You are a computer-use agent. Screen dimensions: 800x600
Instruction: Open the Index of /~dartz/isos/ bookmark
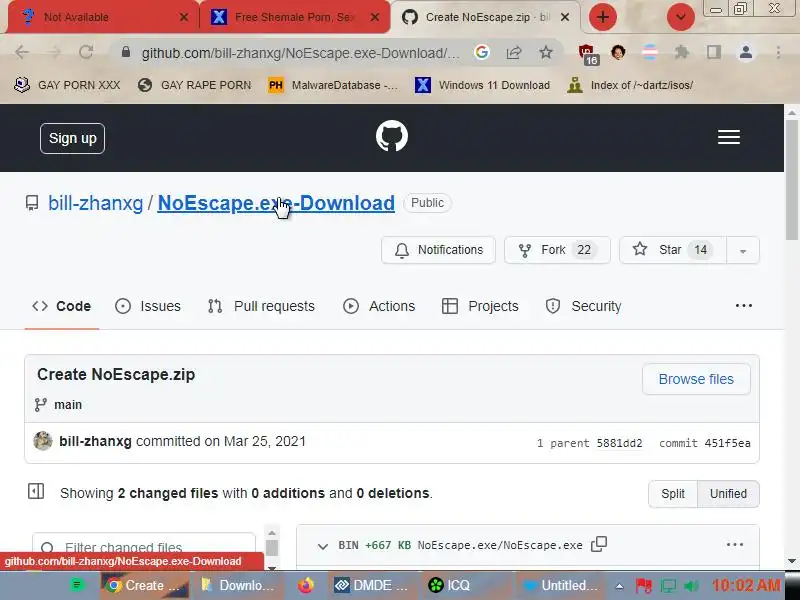631,85
